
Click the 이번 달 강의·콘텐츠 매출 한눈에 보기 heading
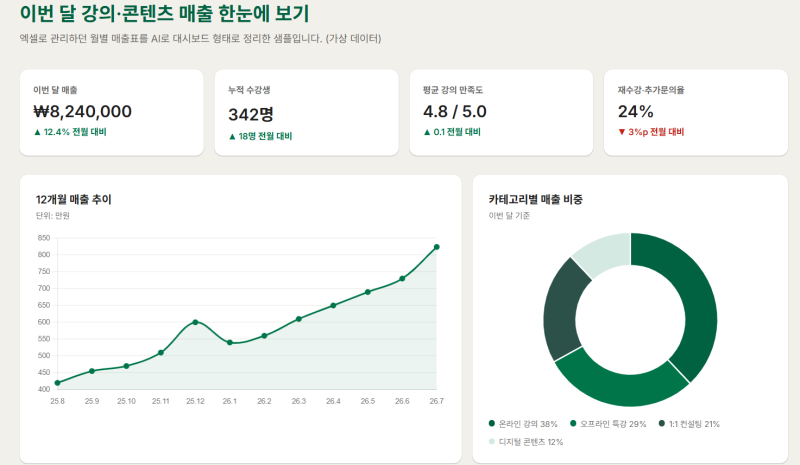(164, 13)
